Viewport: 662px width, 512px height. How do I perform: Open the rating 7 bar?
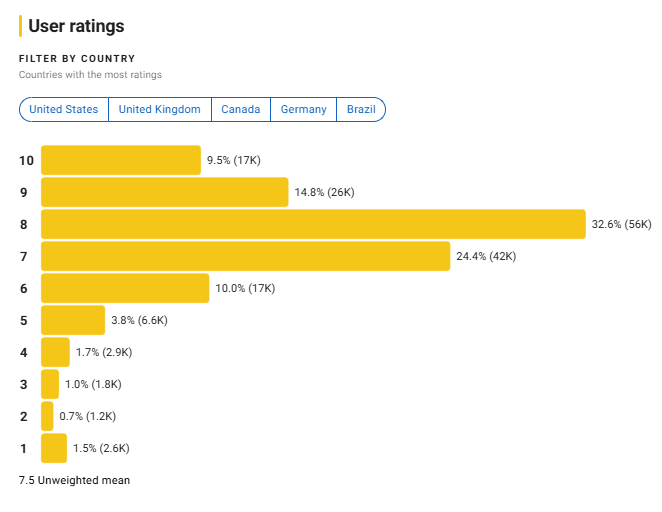(x=245, y=256)
